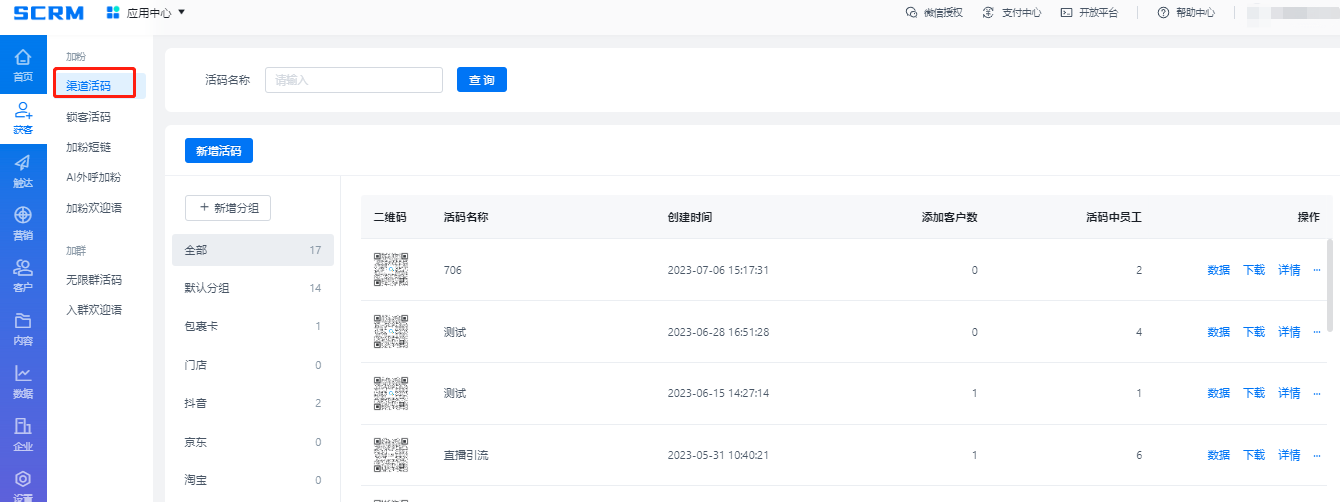The width and height of the screenshot is (1340, 502).
Task: Open the 首页 home icon in sidebar
Action: coord(23,59)
